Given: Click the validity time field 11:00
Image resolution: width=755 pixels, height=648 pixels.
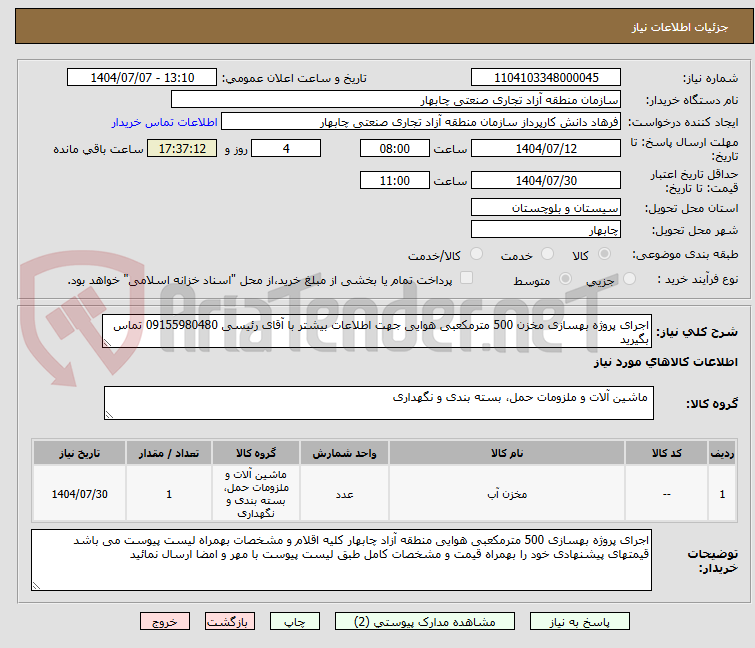Looking at the screenshot, I should click(x=394, y=181).
